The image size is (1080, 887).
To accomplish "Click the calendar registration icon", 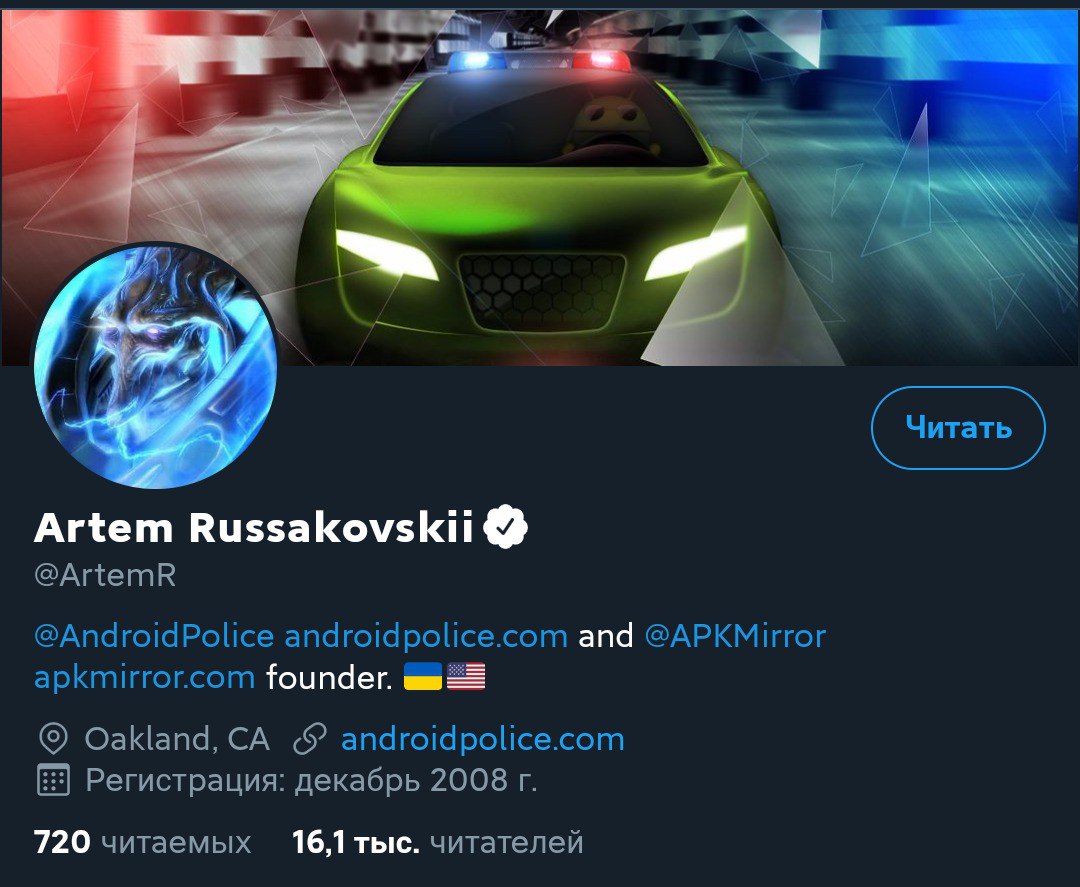I will click(53, 780).
